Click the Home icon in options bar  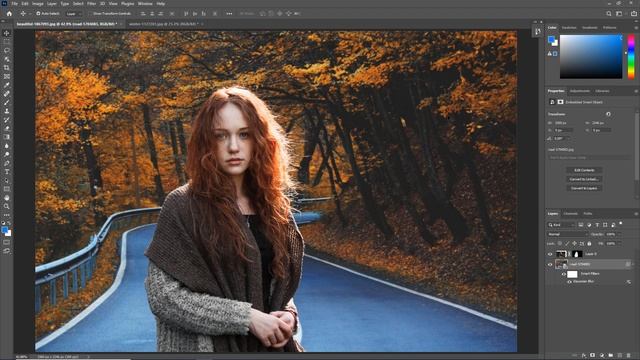coord(9,13)
